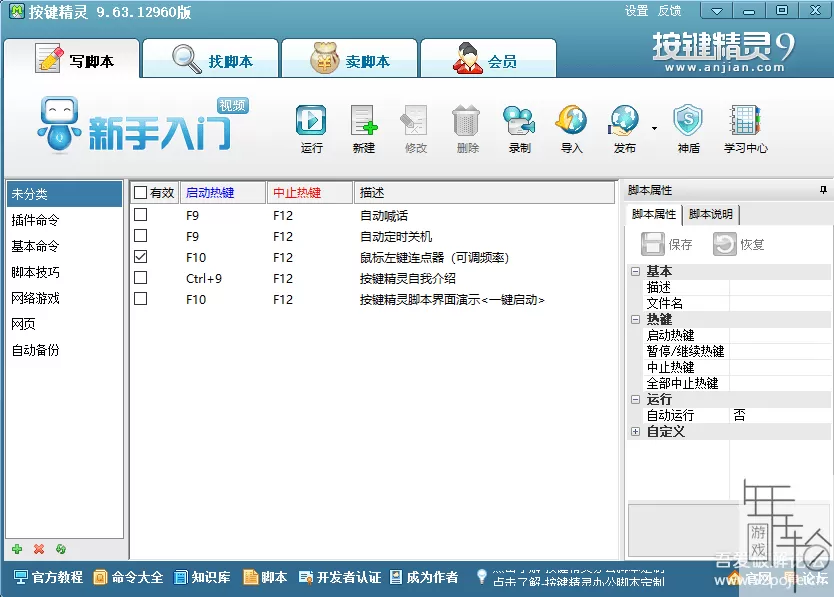
Task: Select the 自动定时关机 script description
Action: (x=396, y=236)
